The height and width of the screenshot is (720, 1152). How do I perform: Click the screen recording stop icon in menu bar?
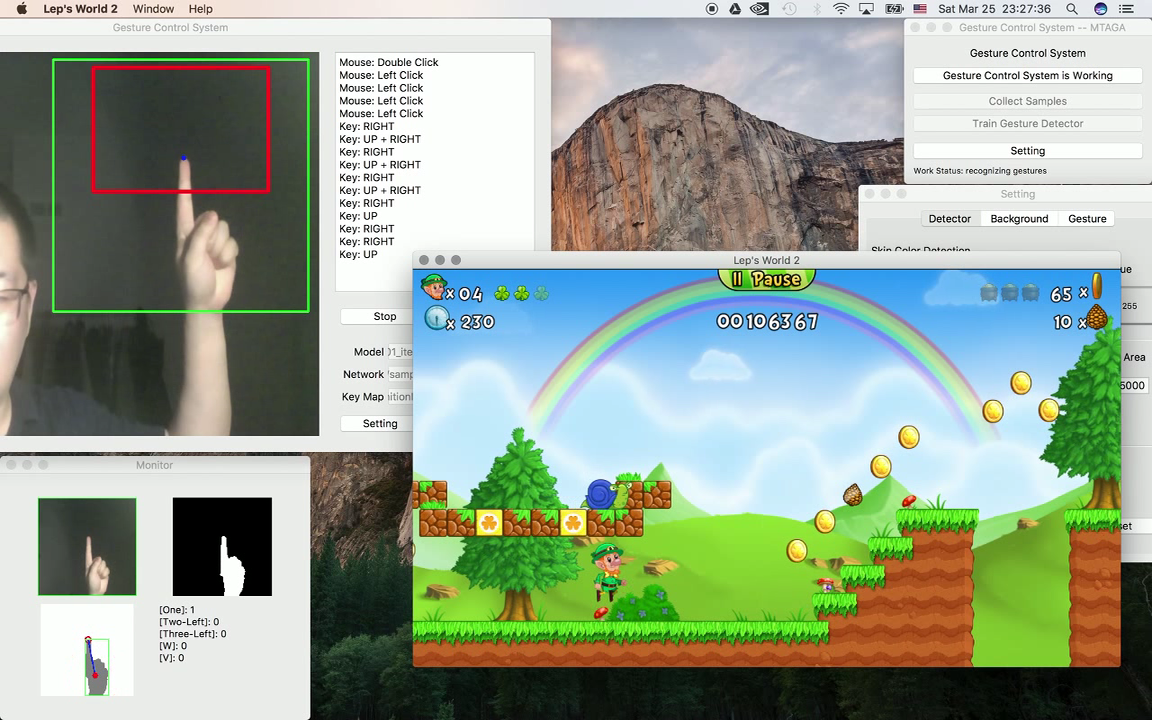click(711, 9)
